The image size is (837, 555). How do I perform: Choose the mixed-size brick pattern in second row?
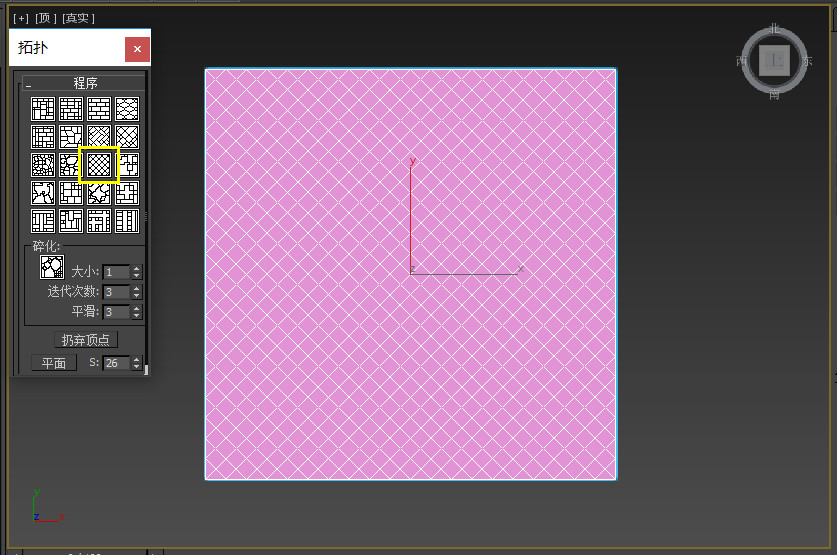point(43,137)
